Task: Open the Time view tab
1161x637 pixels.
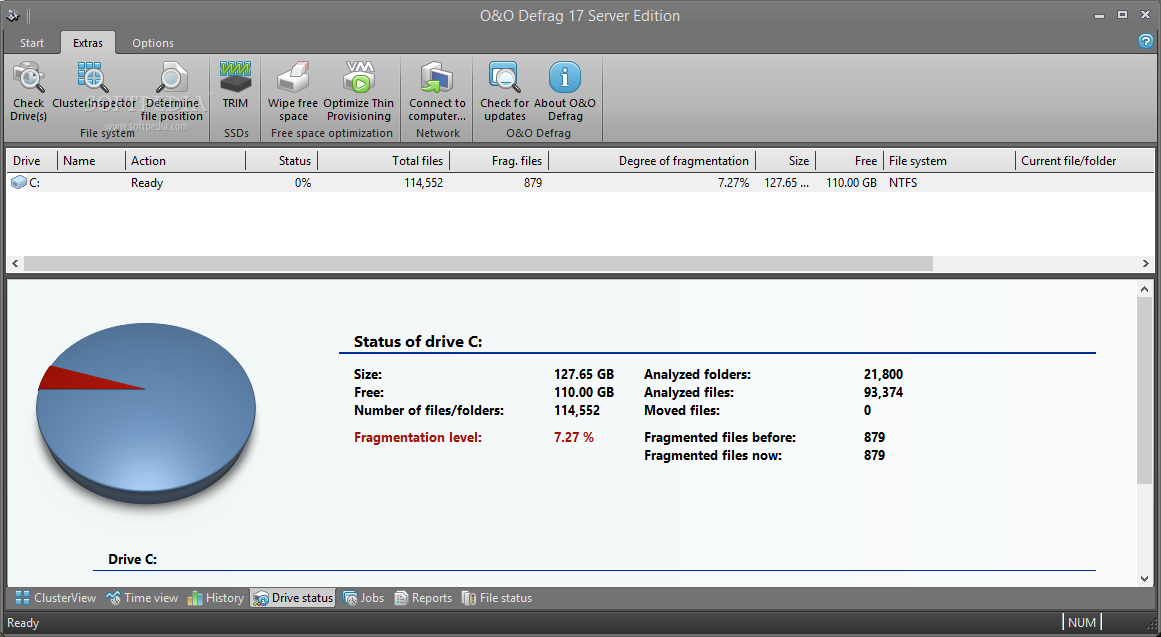Action: (x=142, y=598)
